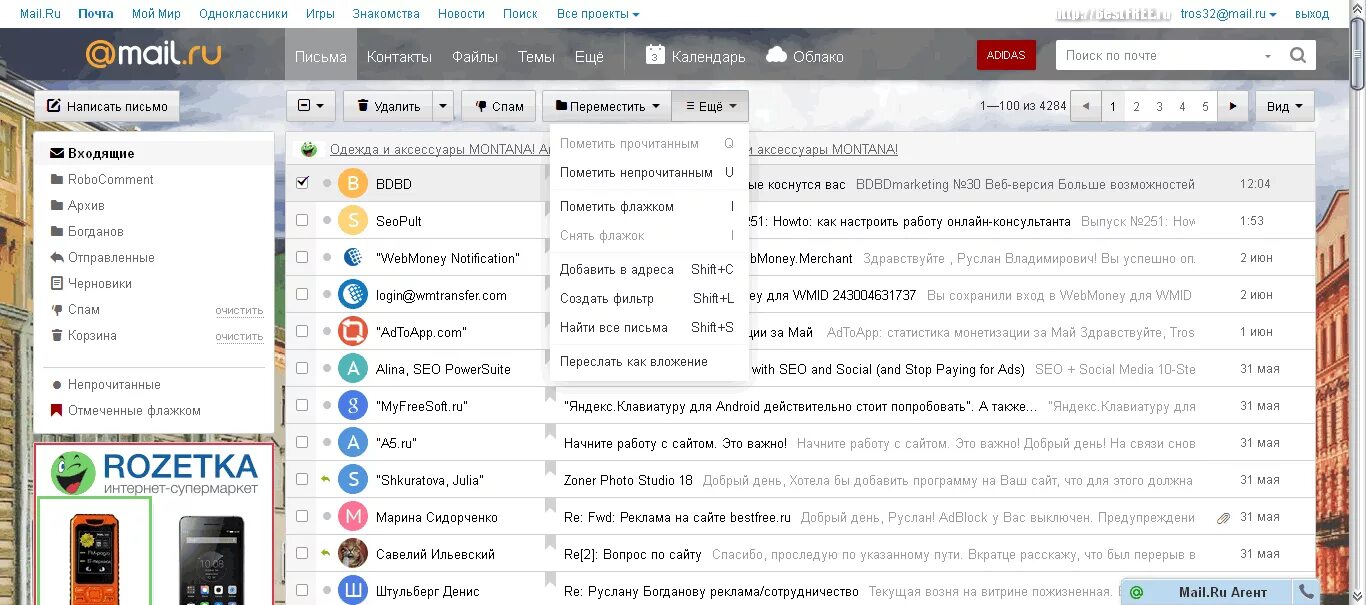
Task: Click the Спам toolbar button
Action: click(499, 106)
